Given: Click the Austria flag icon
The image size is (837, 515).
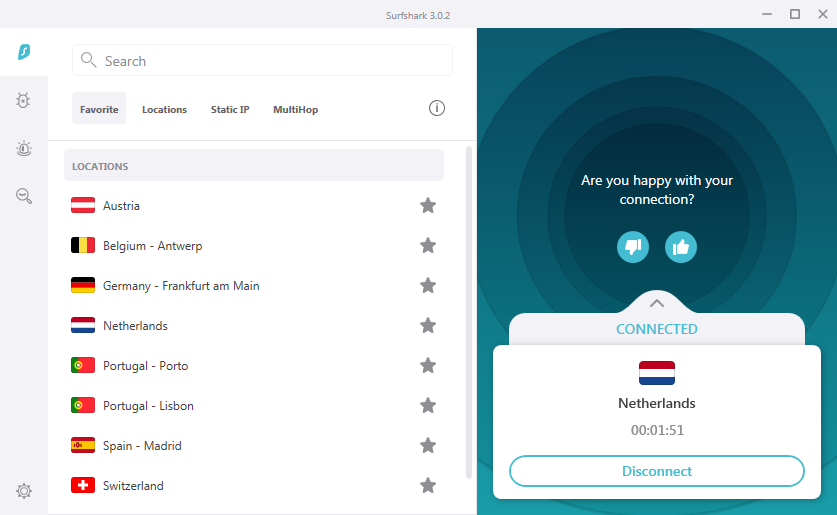Looking at the screenshot, I should tap(83, 205).
